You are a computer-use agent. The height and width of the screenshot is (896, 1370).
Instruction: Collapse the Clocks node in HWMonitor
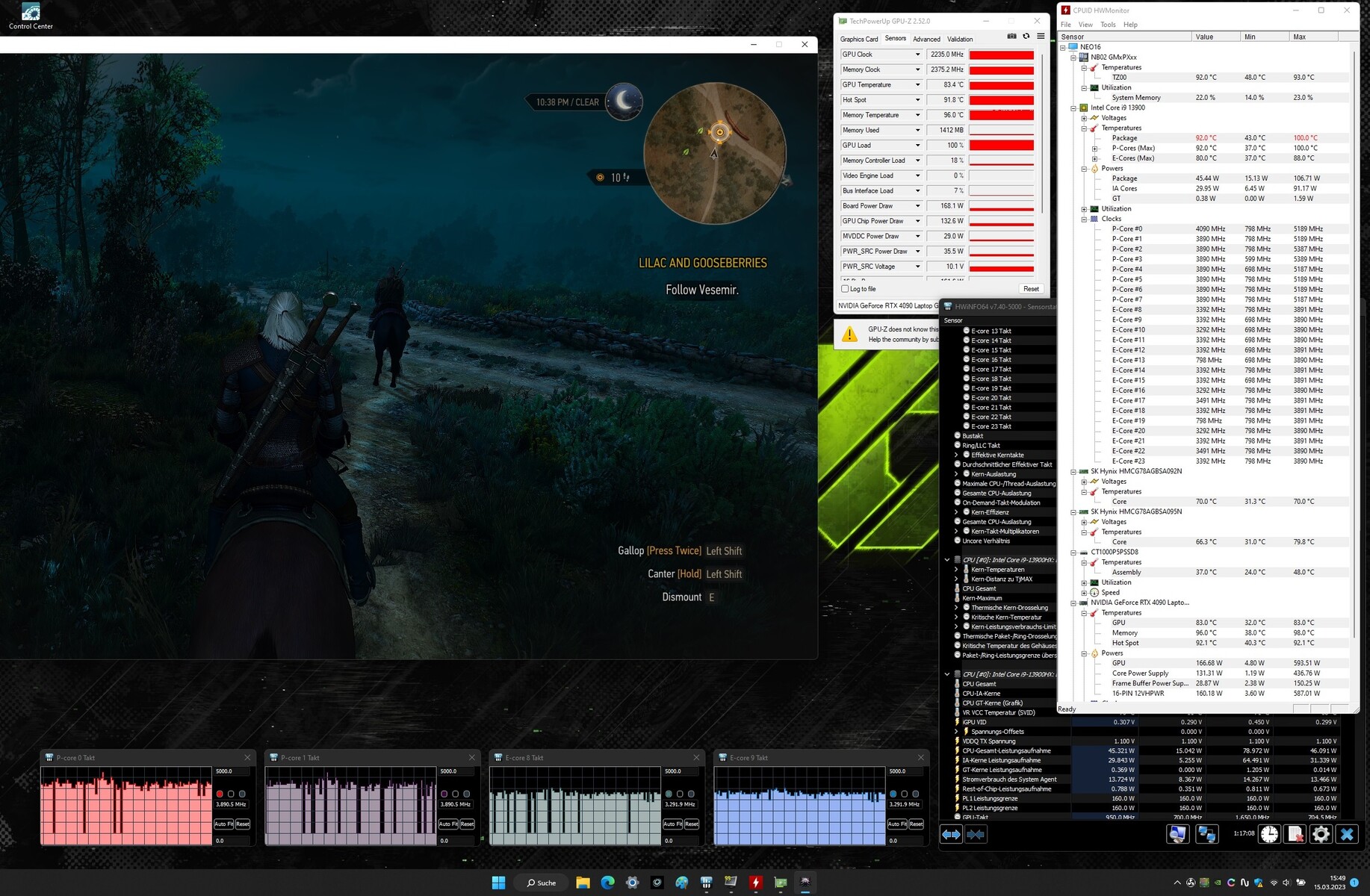coord(1084,219)
